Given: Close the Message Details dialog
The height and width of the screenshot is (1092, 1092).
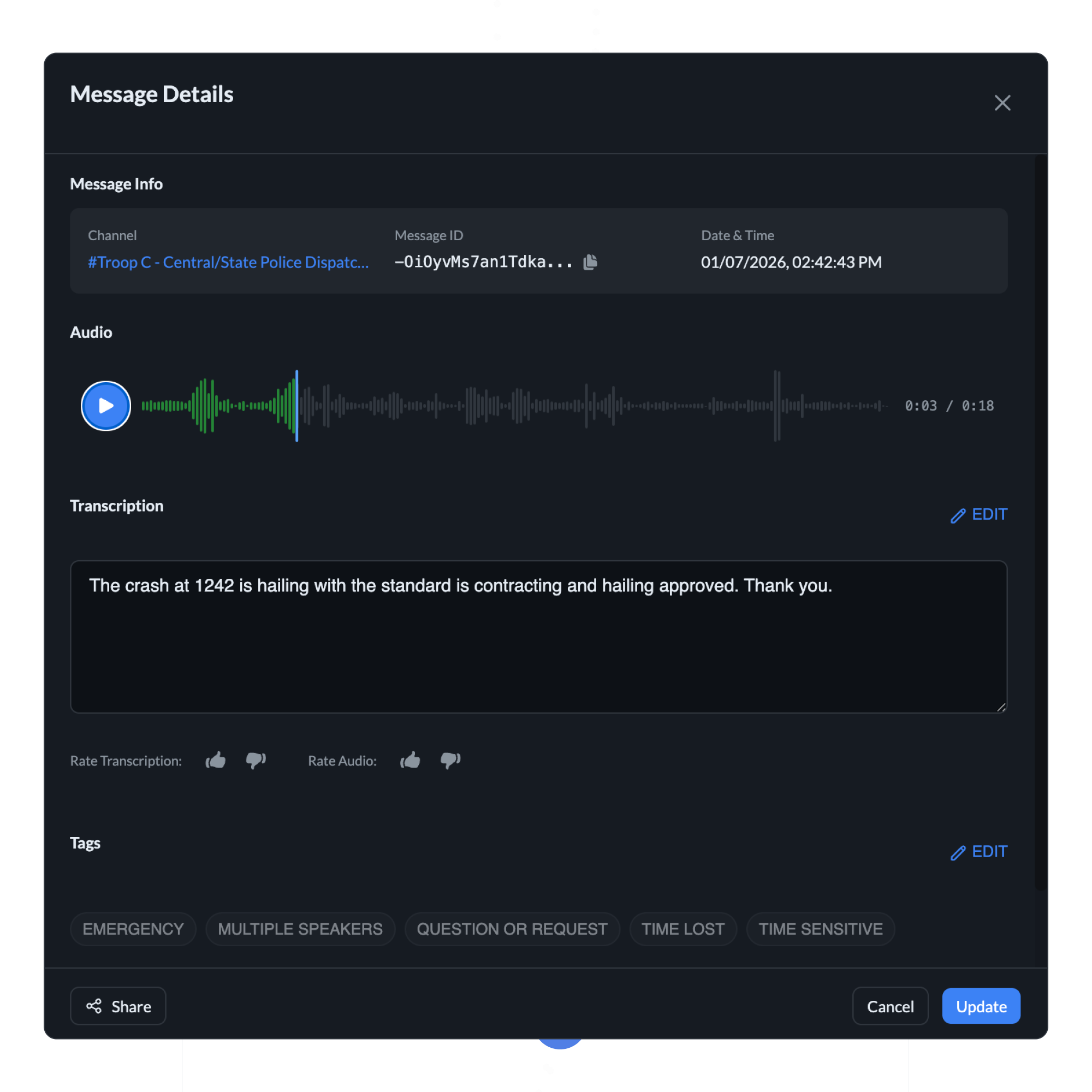Looking at the screenshot, I should click(x=1002, y=103).
